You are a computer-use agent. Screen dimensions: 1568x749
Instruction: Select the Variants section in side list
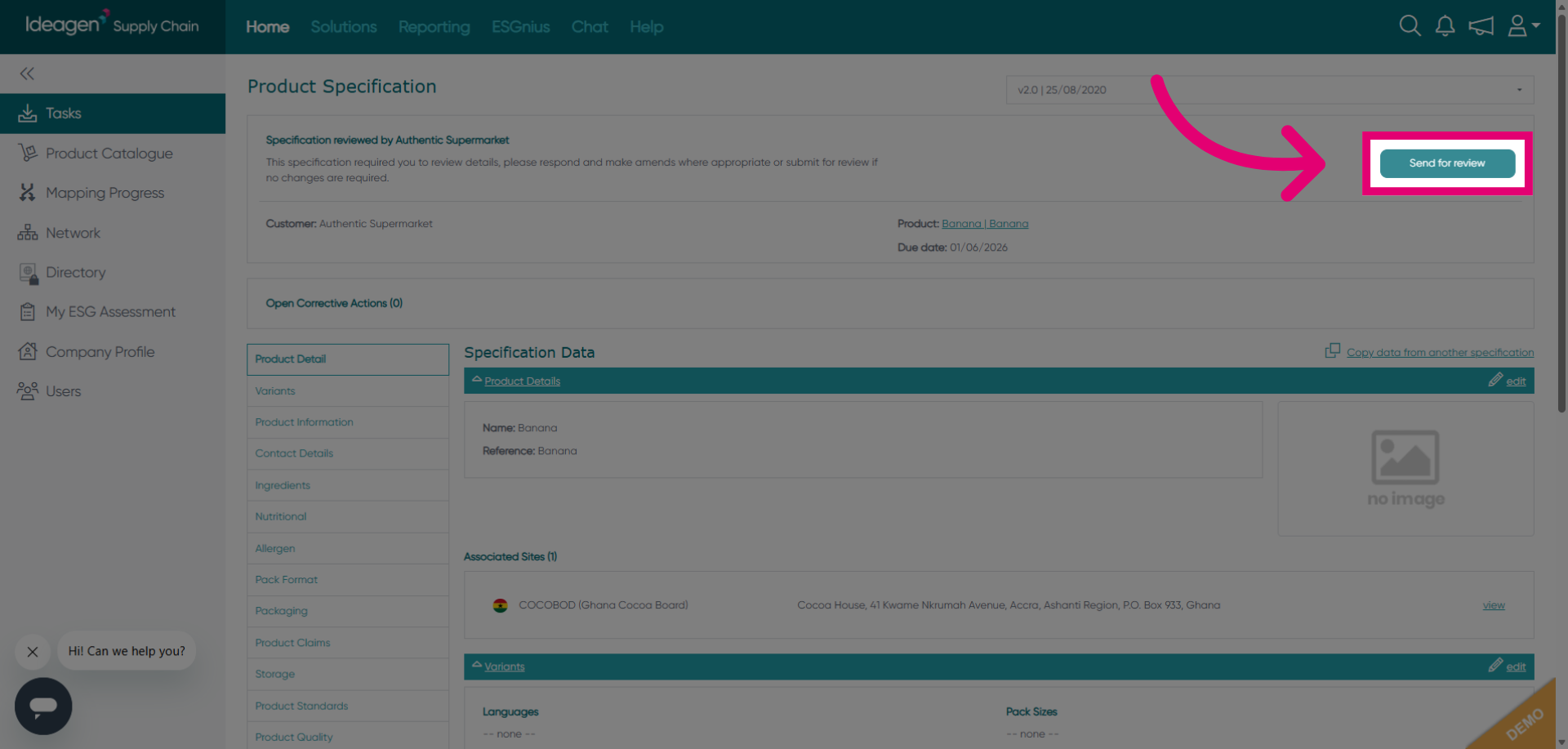[x=348, y=391]
